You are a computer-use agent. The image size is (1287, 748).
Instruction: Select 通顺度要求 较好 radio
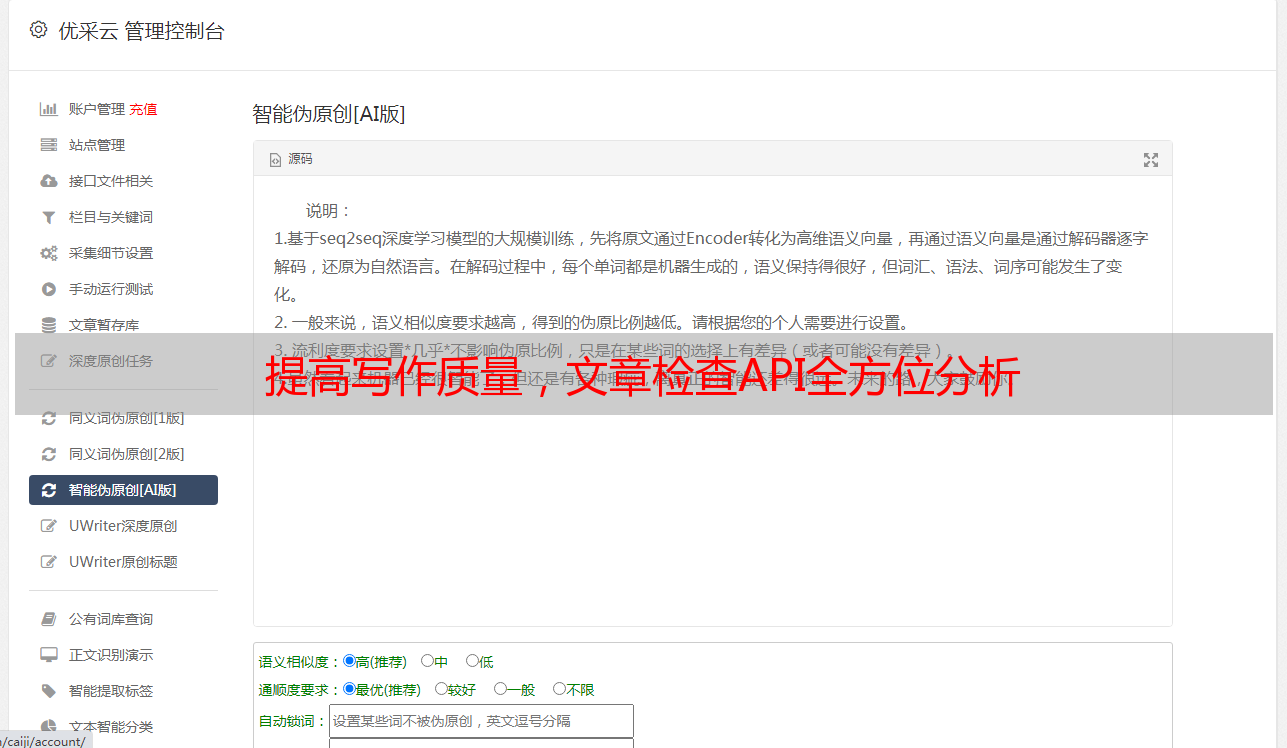click(441, 689)
